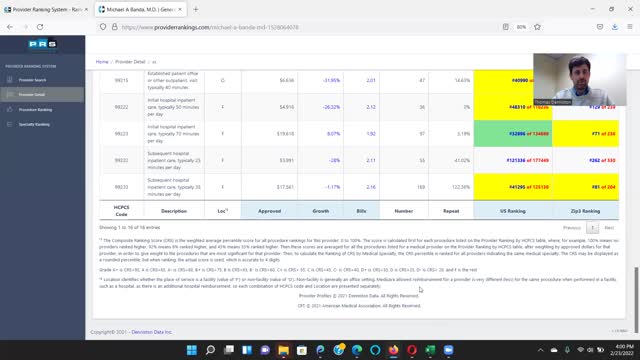
Task: Sort by Zip3 Ranking column header
Action: 585,211
